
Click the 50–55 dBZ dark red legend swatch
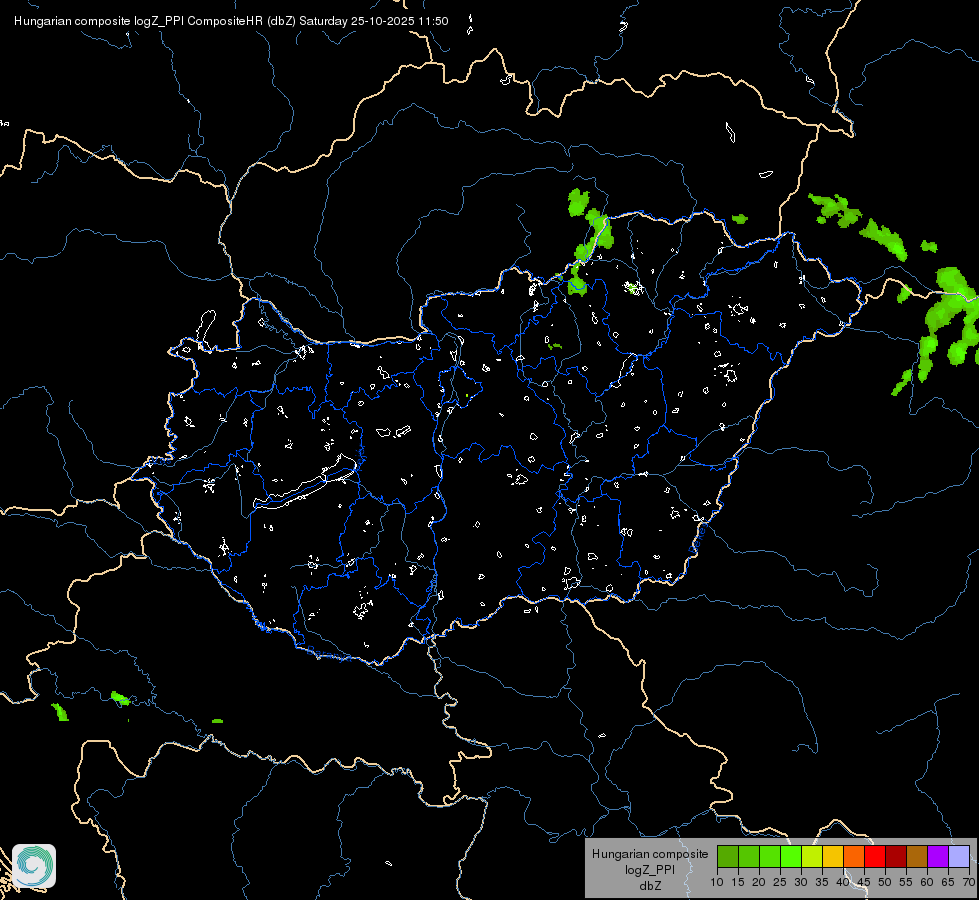896,856
